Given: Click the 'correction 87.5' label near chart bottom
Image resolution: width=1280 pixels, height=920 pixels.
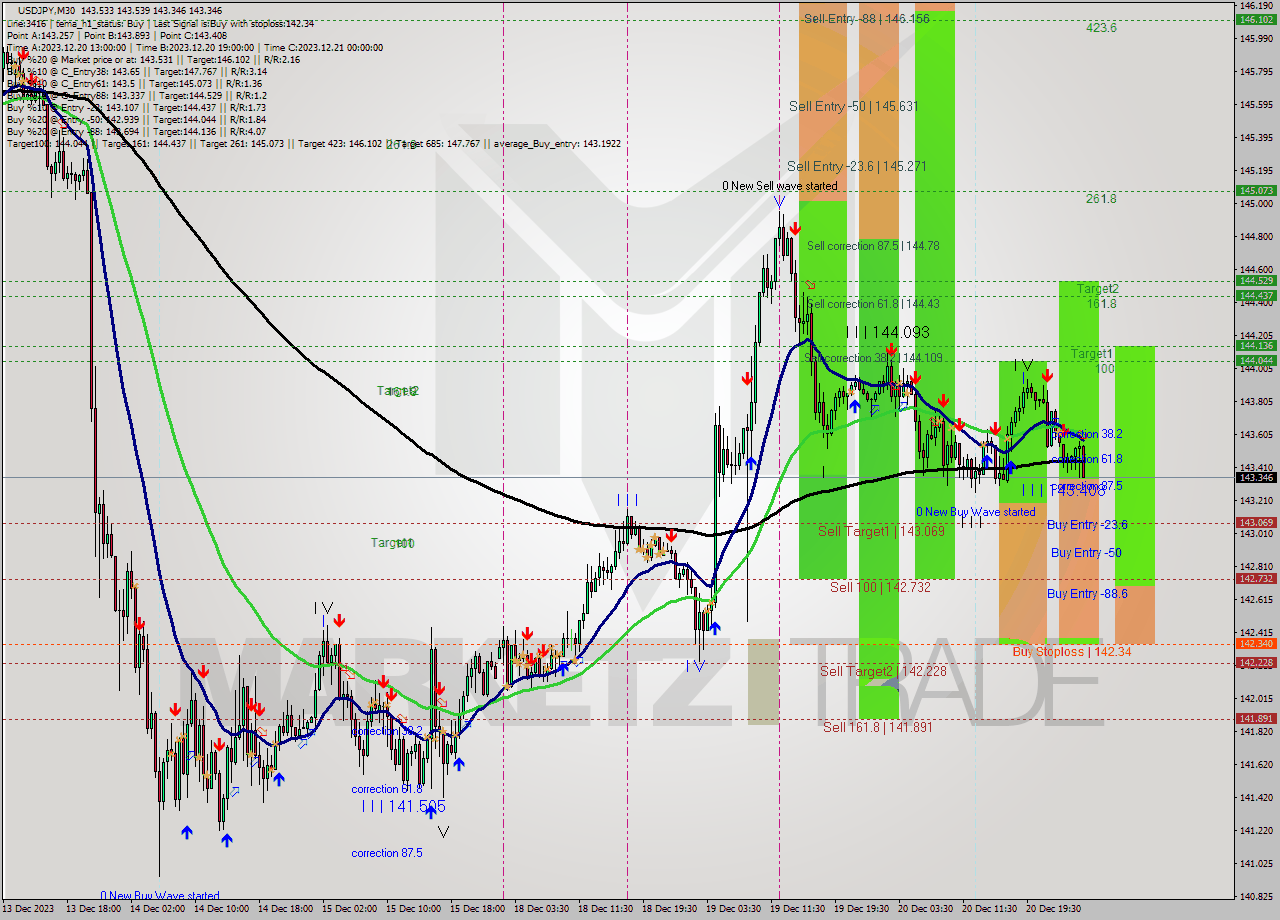Looking at the screenshot, I should (x=387, y=853).
